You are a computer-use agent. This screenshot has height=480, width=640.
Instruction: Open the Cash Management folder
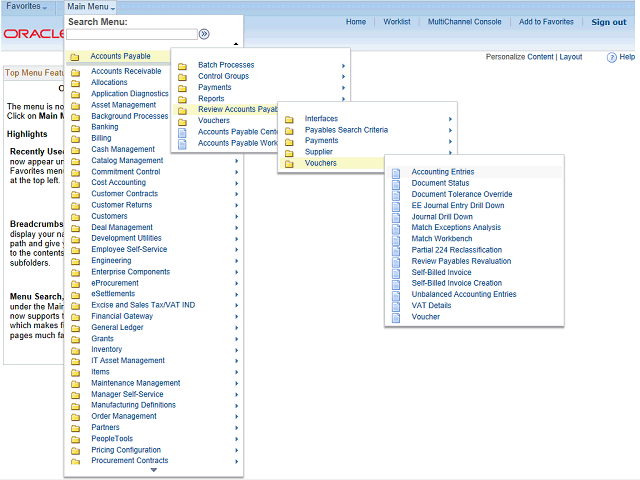click(122, 149)
